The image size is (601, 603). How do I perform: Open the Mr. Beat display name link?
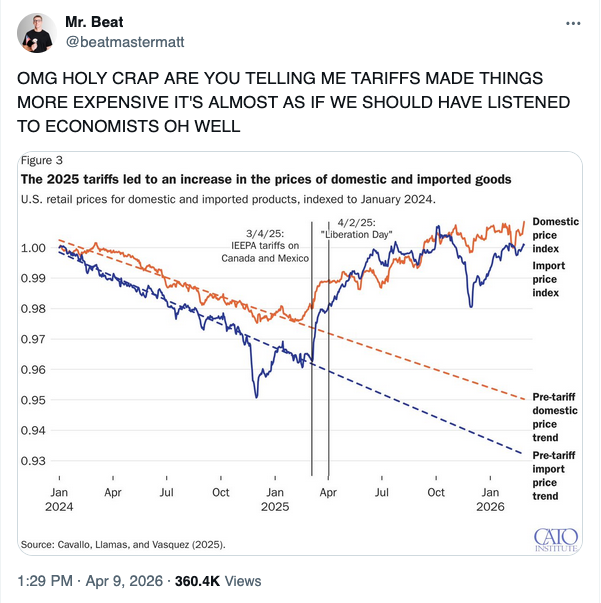(93, 23)
